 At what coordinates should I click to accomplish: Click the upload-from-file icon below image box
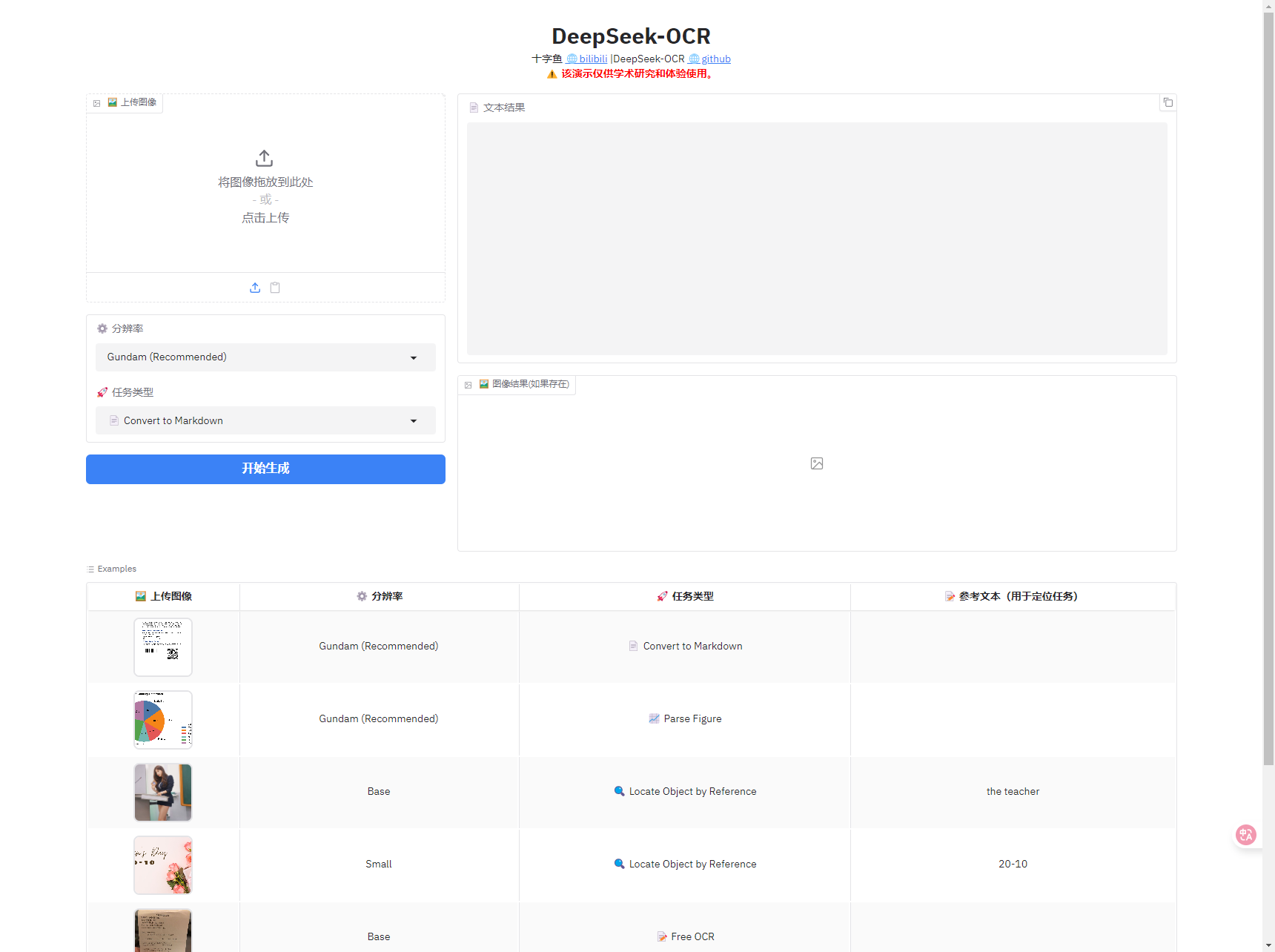(255, 288)
